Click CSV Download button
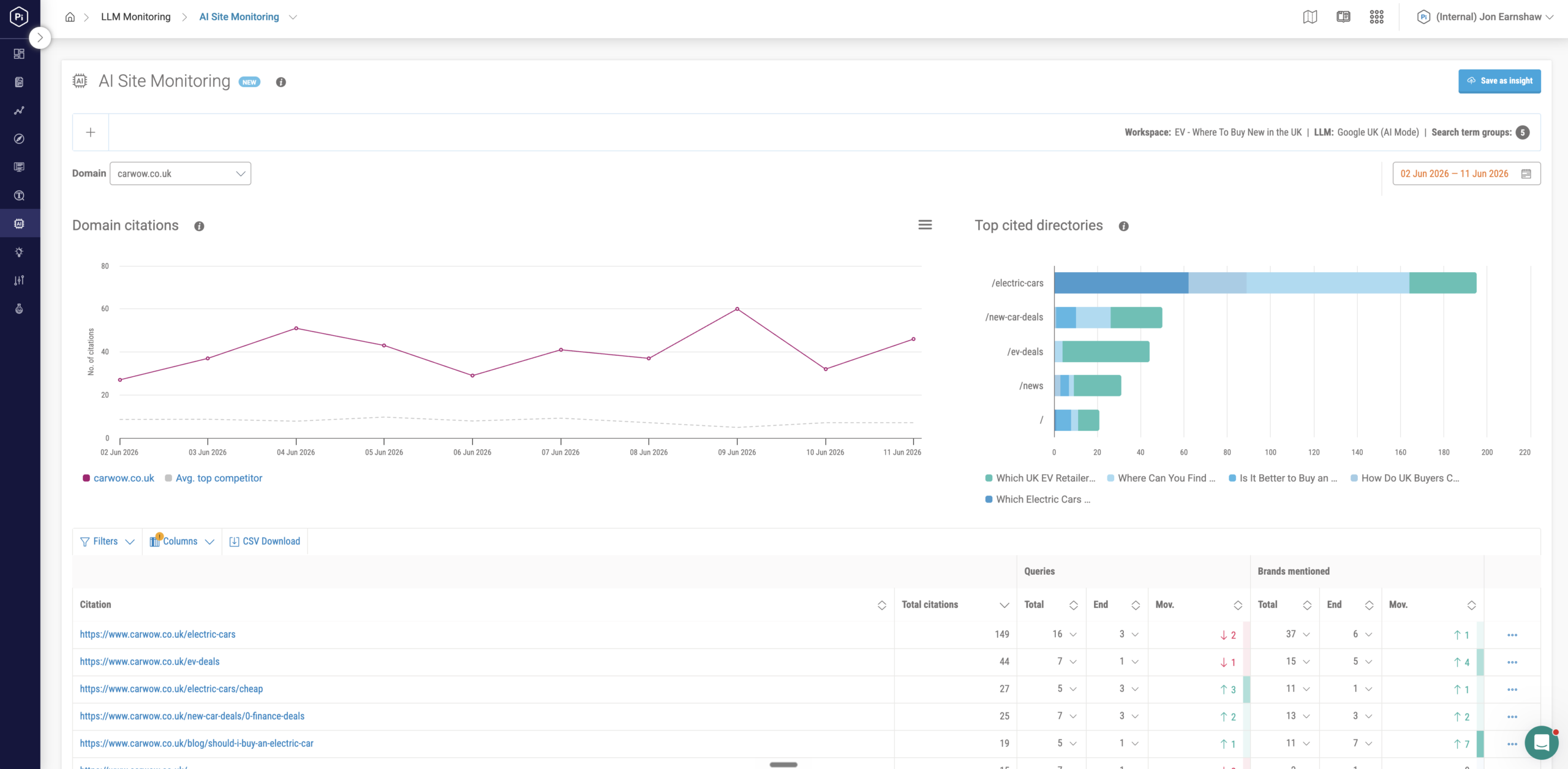Image resolution: width=1568 pixels, height=769 pixels. [265, 542]
